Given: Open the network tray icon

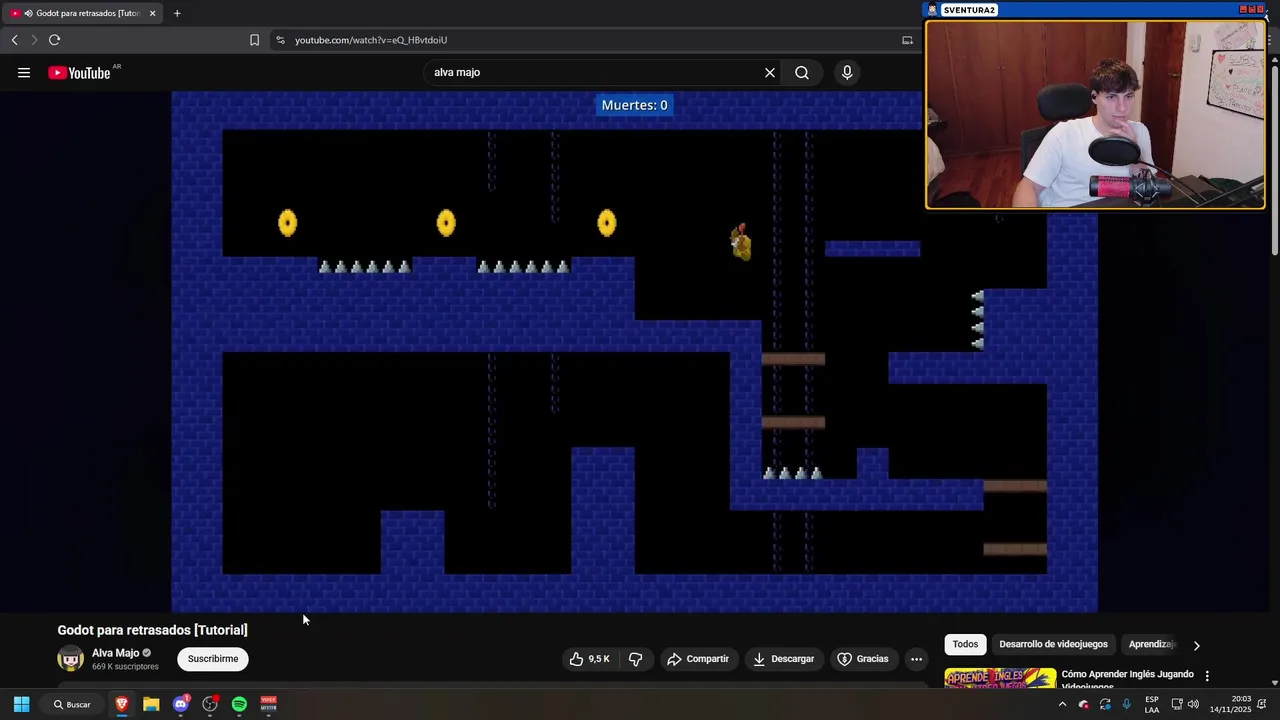Looking at the screenshot, I should click(x=1177, y=705).
